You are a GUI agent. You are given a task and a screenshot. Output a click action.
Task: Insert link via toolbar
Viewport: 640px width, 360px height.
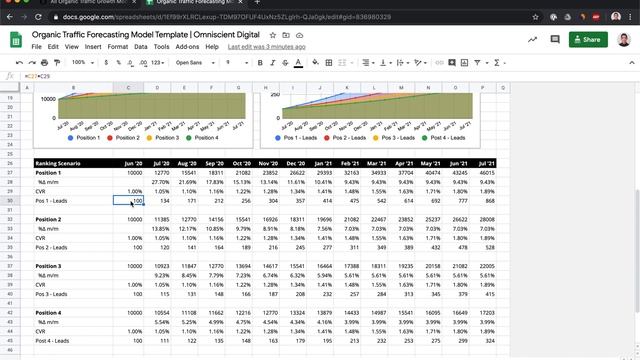[x=439, y=62]
